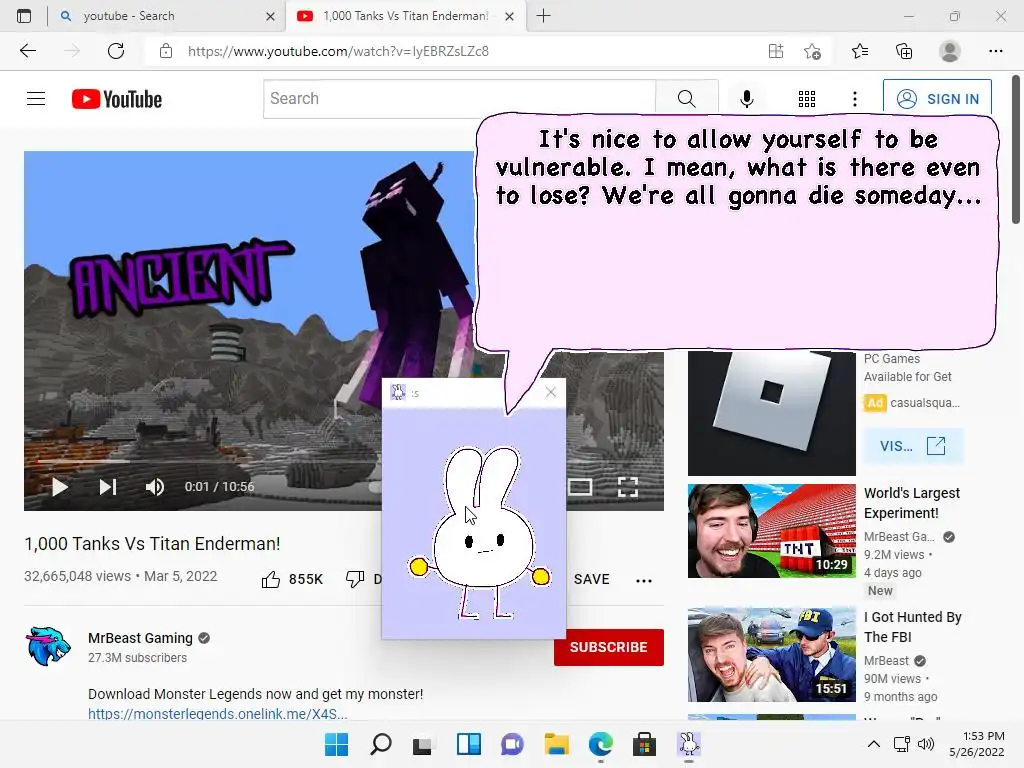The height and width of the screenshot is (768, 1024).
Task: Open taskbar Search
Action: 381,744
